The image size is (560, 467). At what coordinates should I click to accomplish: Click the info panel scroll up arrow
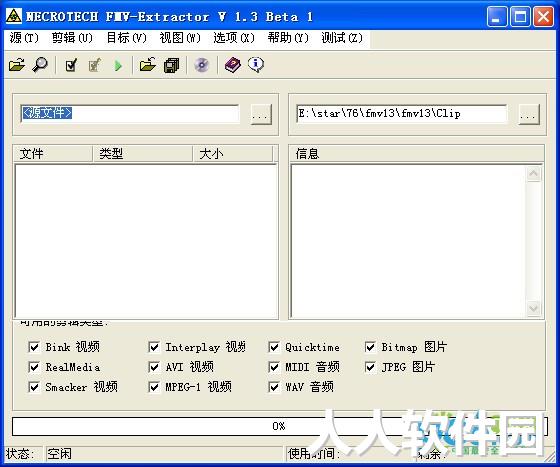click(x=534, y=174)
